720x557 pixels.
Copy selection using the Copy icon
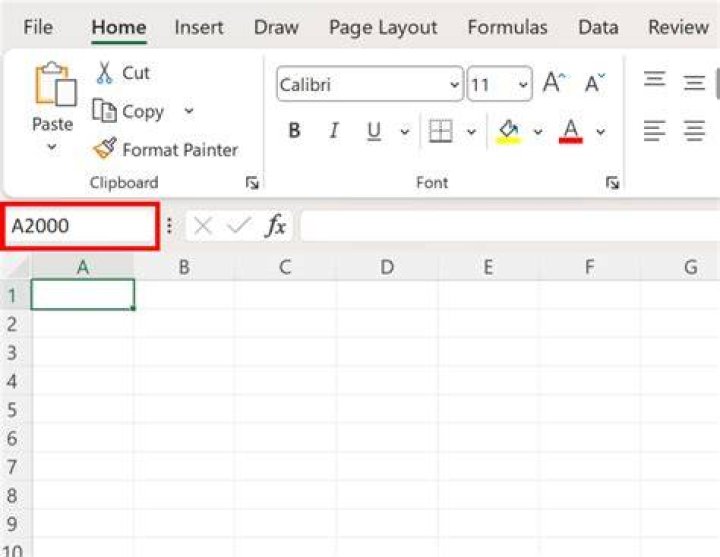[x=104, y=111]
